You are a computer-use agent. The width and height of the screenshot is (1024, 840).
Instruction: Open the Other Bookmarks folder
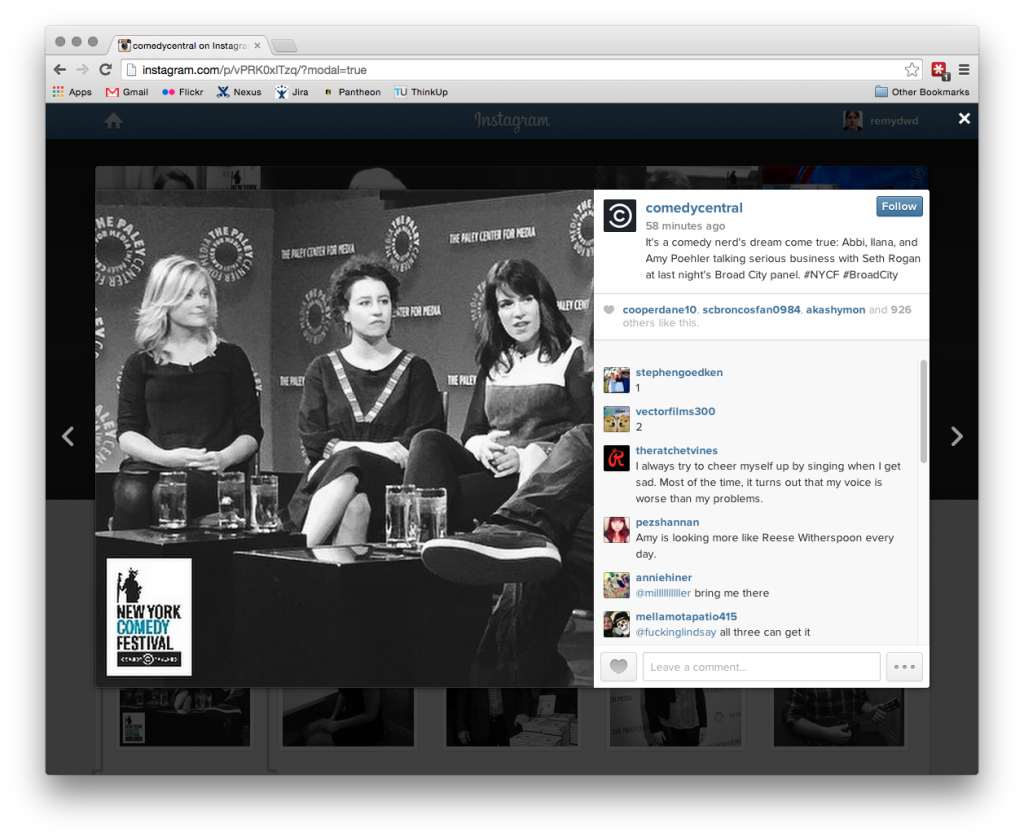click(921, 92)
